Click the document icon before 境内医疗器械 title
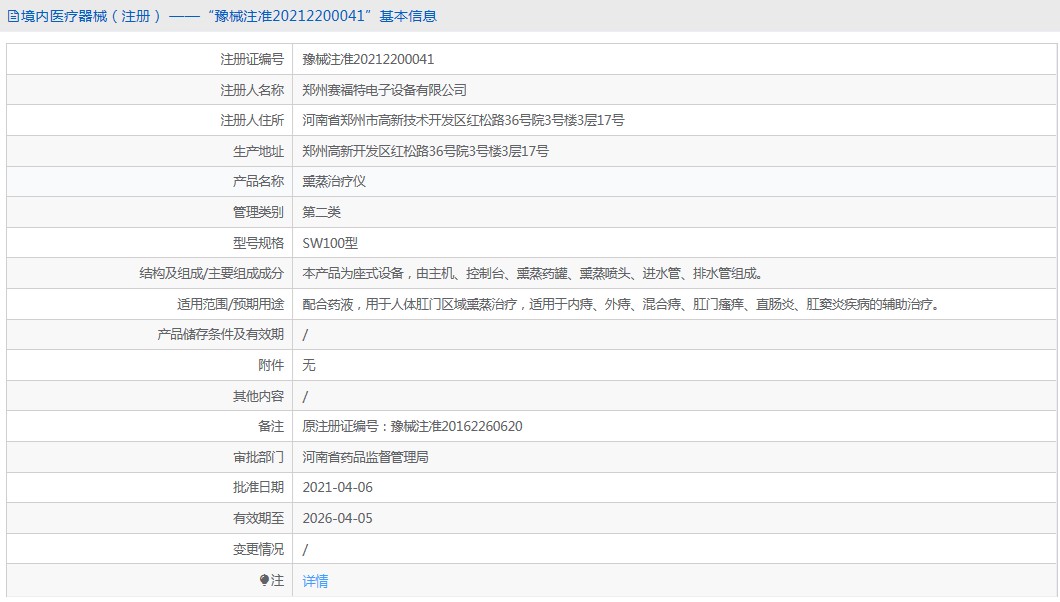 (x=13, y=16)
